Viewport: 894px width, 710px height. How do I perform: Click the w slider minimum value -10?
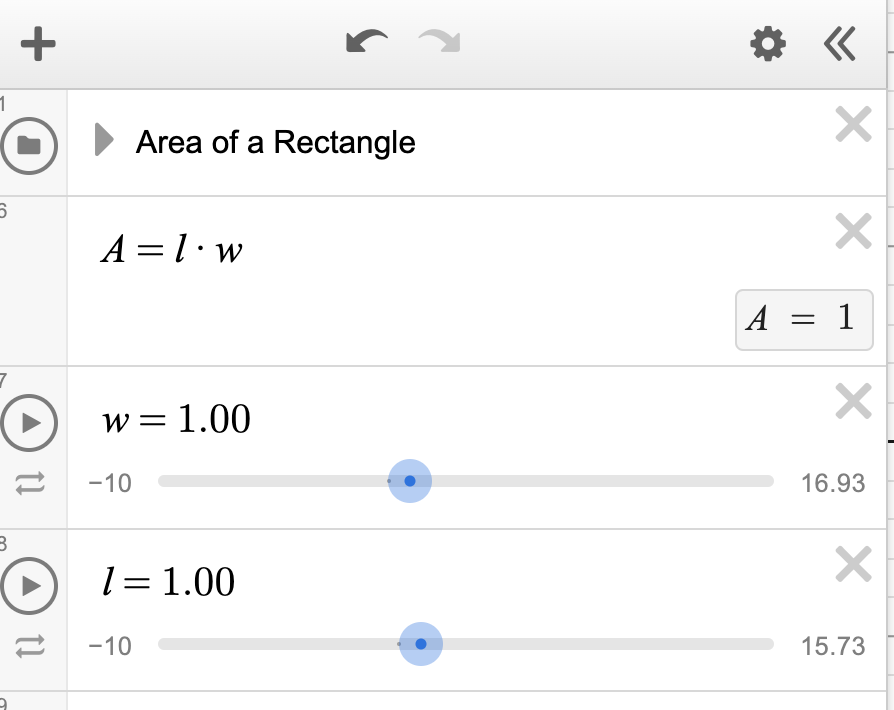click(x=109, y=484)
